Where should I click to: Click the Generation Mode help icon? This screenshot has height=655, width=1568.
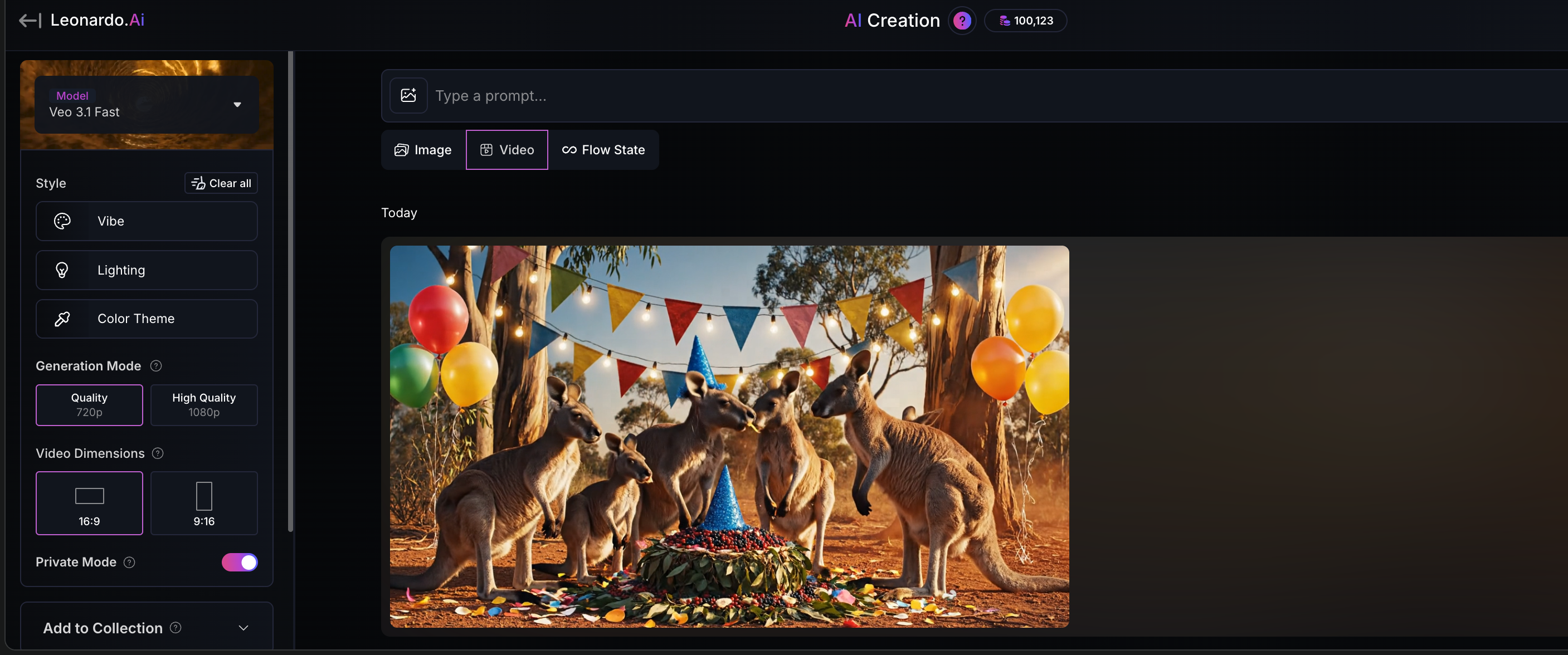pyautogui.click(x=156, y=365)
